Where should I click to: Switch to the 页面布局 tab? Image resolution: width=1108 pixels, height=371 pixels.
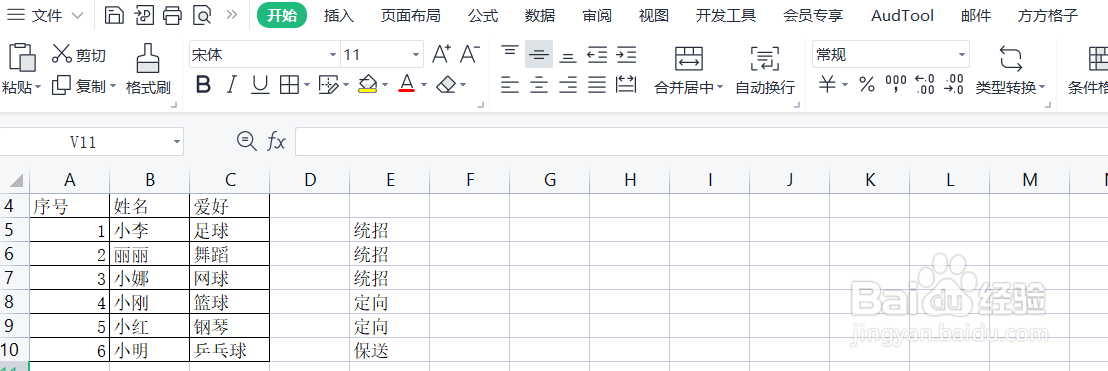pos(411,15)
